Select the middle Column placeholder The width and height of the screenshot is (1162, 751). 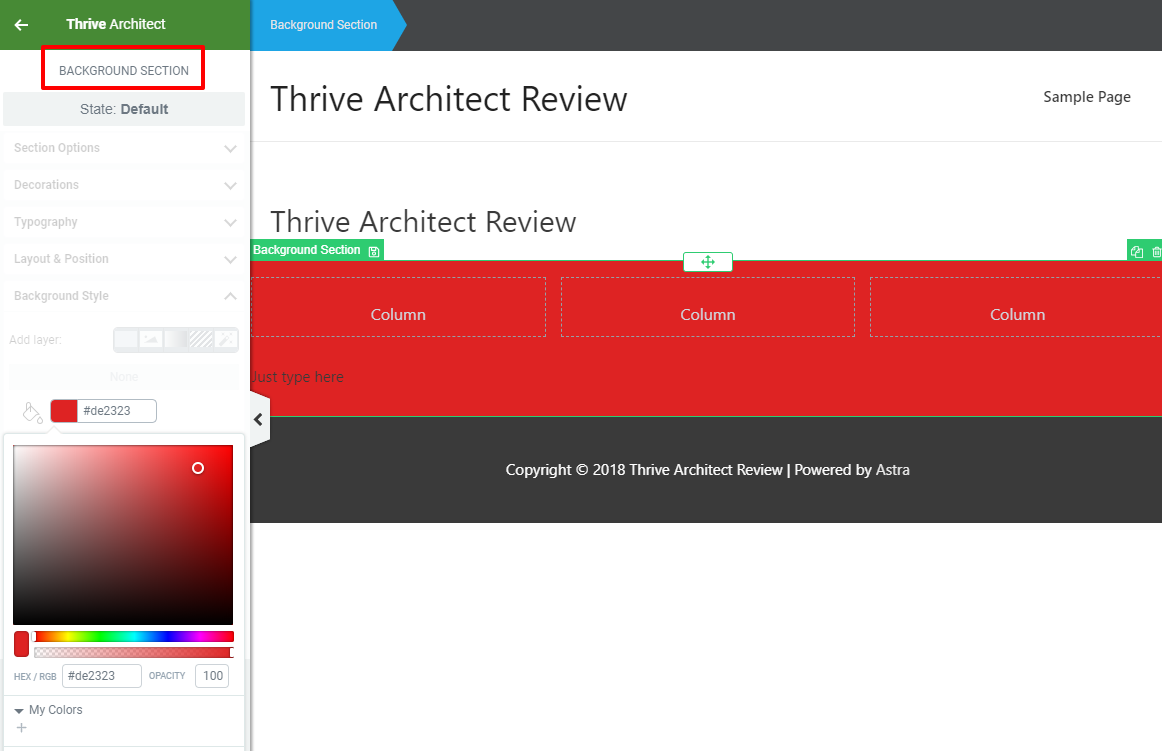tap(708, 307)
